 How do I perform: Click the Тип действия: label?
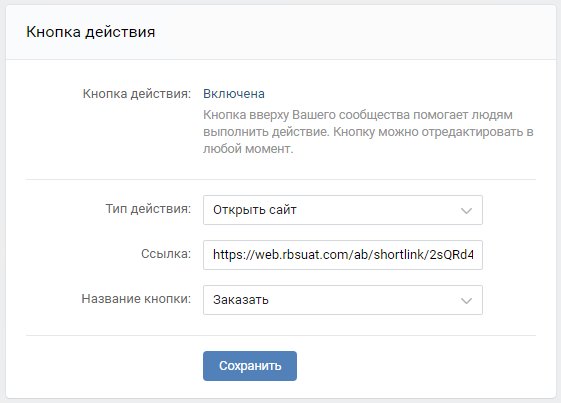[148, 209]
